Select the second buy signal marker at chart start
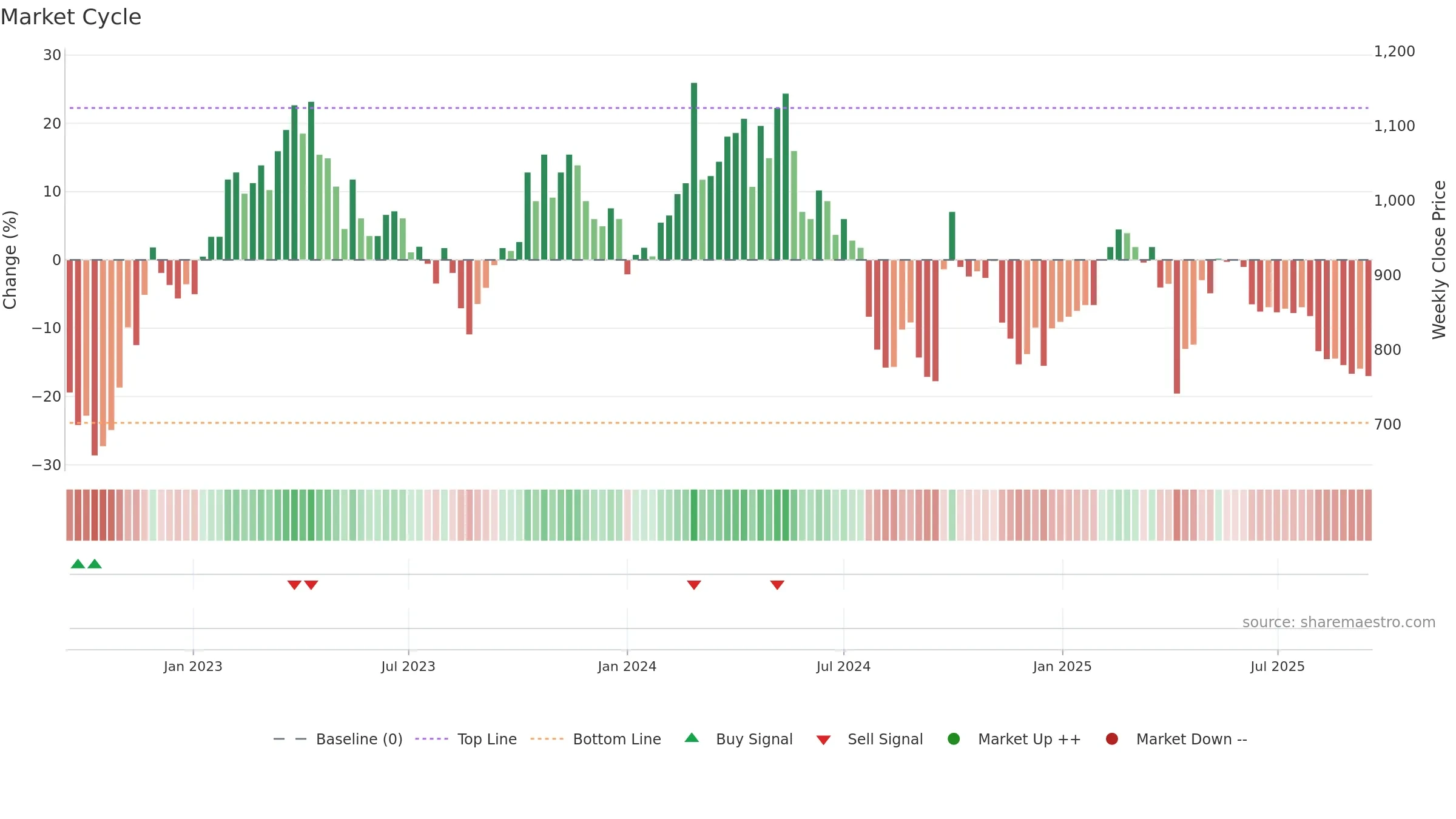Screen dimensions: 1456x819 pyautogui.click(x=95, y=564)
